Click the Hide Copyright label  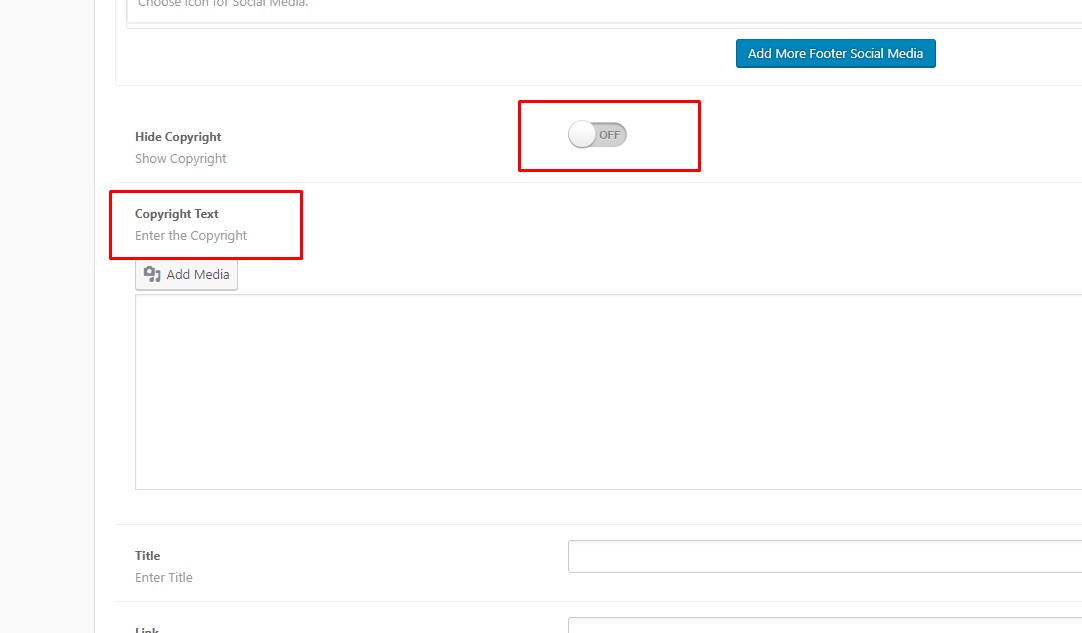click(178, 137)
